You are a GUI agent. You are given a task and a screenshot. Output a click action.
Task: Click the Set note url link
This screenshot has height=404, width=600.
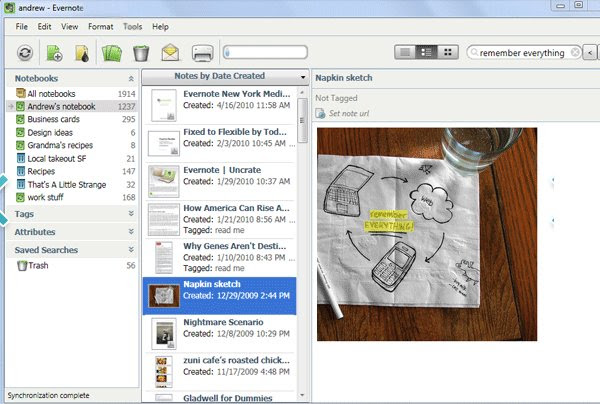pyautogui.click(x=349, y=113)
